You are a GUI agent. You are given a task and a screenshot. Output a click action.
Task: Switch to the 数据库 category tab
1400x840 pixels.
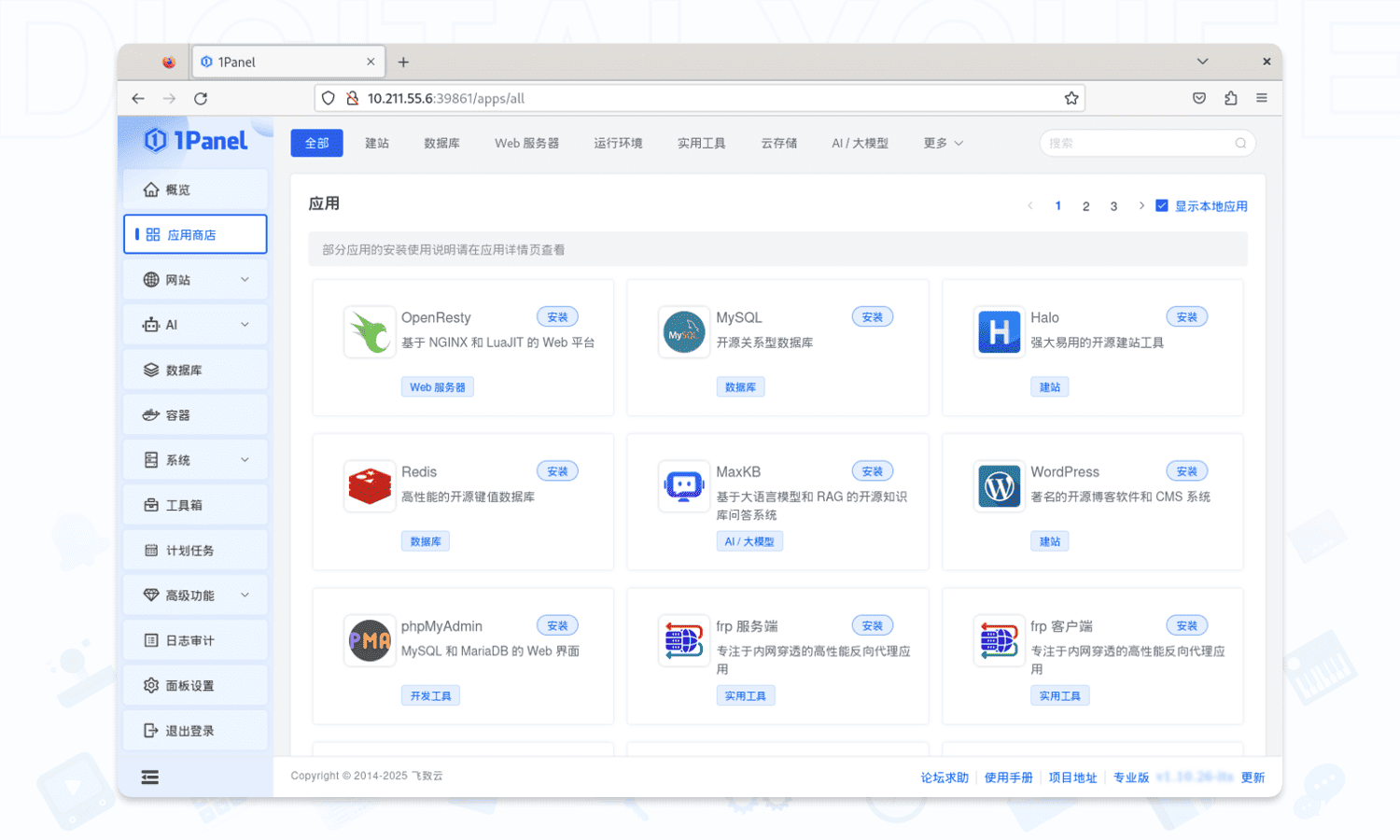click(x=441, y=143)
